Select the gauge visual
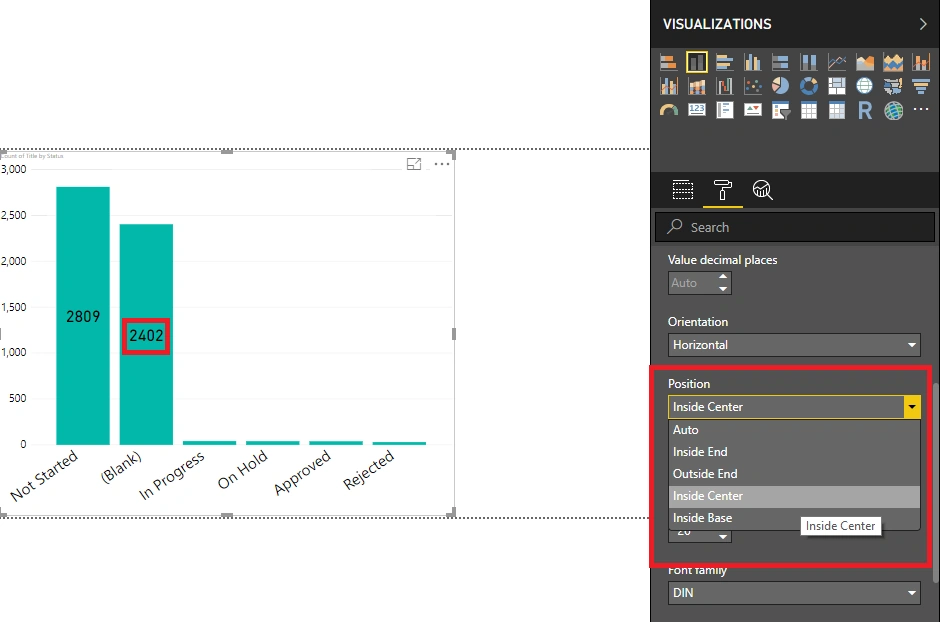Image resolution: width=940 pixels, height=622 pixels. [668, 110]
